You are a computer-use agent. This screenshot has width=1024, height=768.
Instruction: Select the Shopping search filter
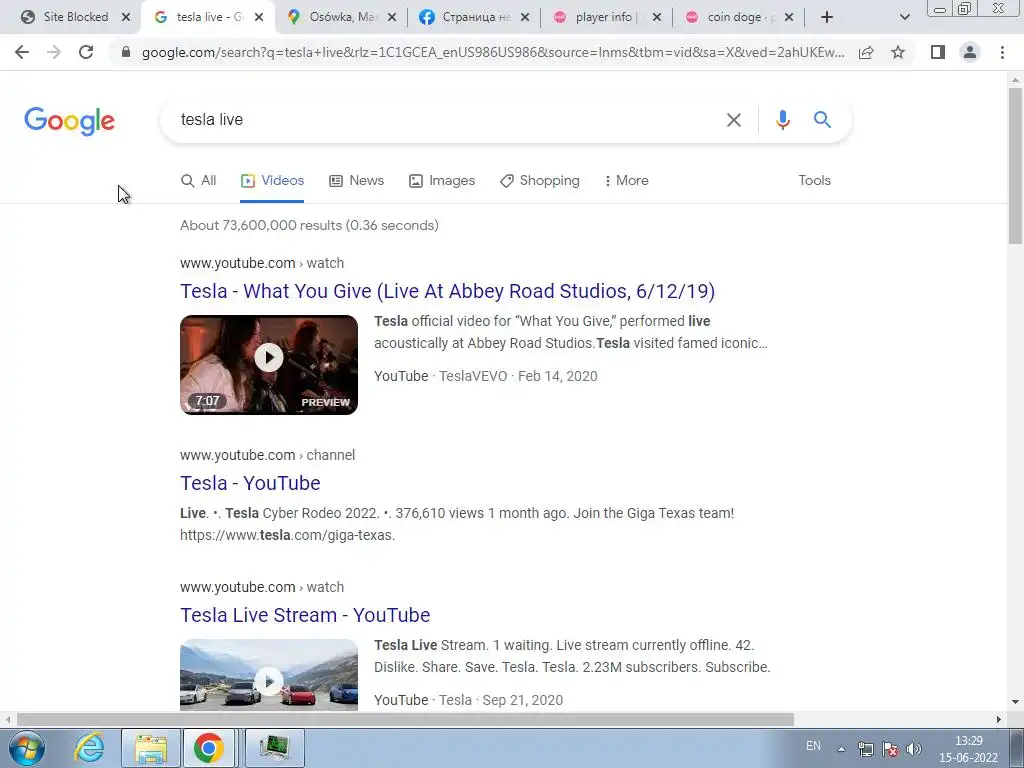(539, 181)
